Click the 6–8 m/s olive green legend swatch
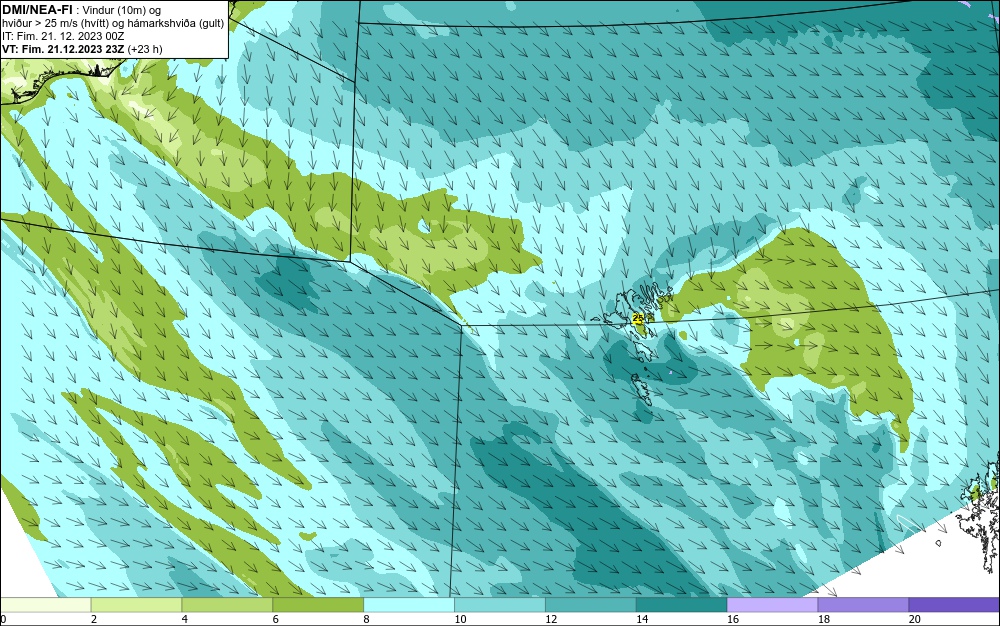Image resolution: width=1000 pixels, height=626 pixels. [x=318, y=605]
